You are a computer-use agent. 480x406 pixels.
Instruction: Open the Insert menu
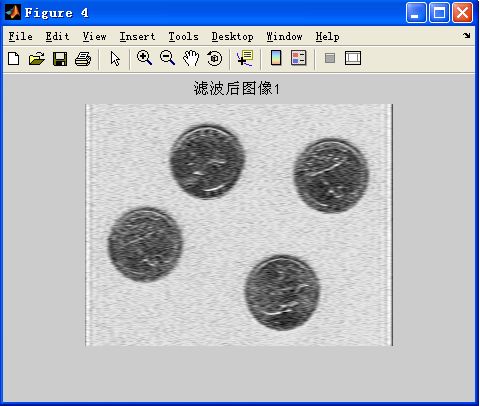point(137,36)
